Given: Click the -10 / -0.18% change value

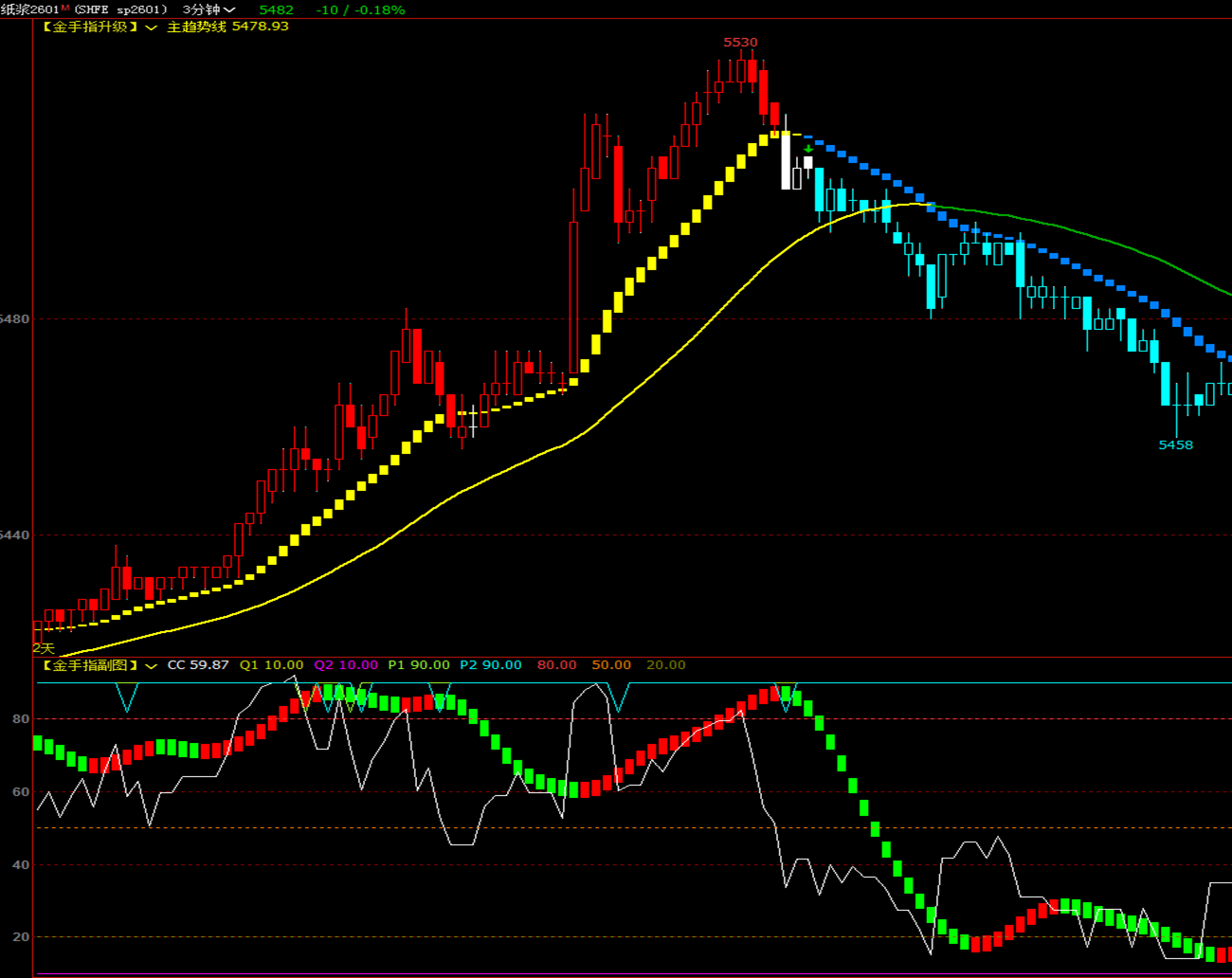Looking at the screenshot, I should click(x=360, y=9).
